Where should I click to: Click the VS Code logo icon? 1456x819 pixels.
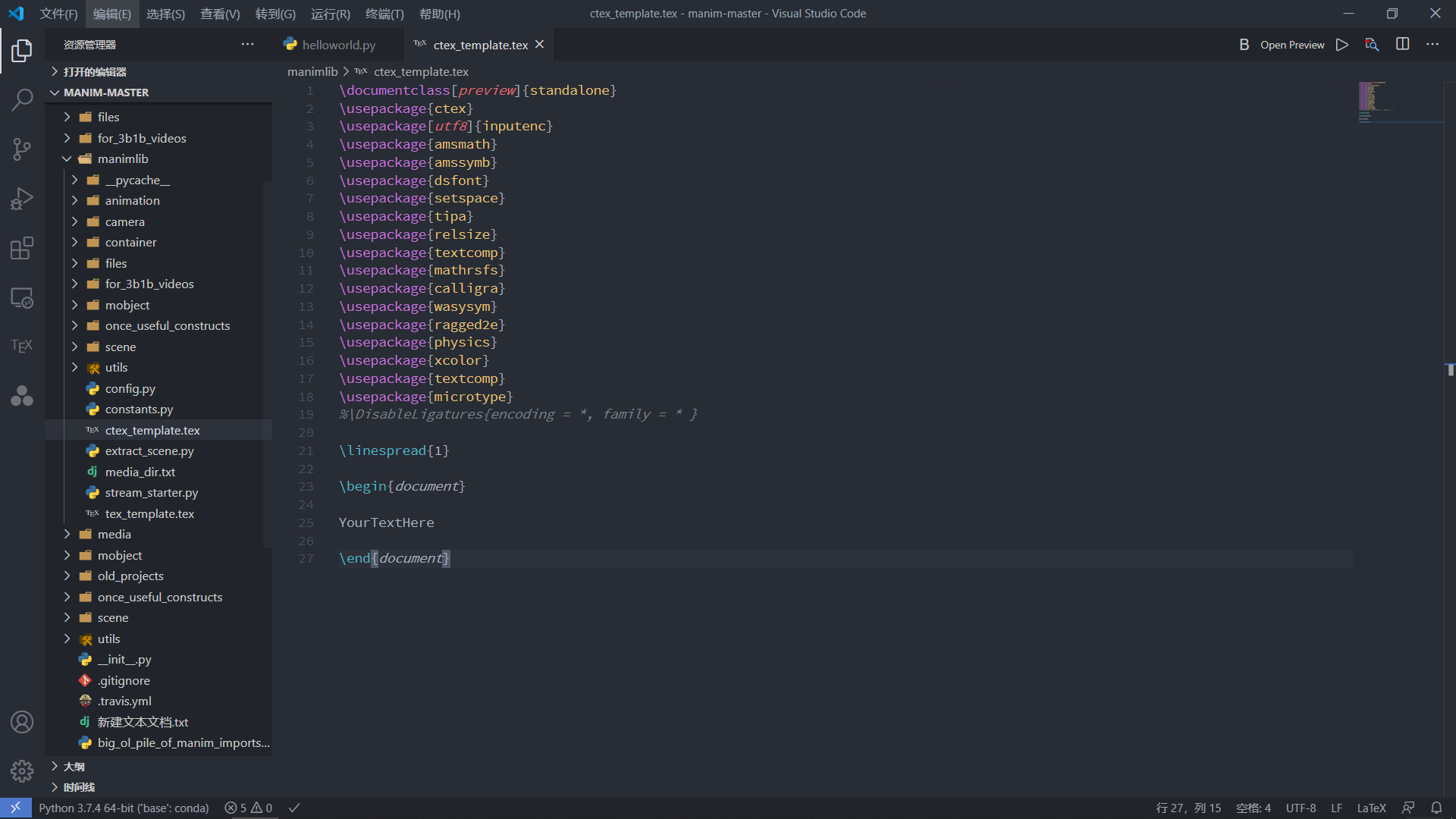click(x=16, y=14)
